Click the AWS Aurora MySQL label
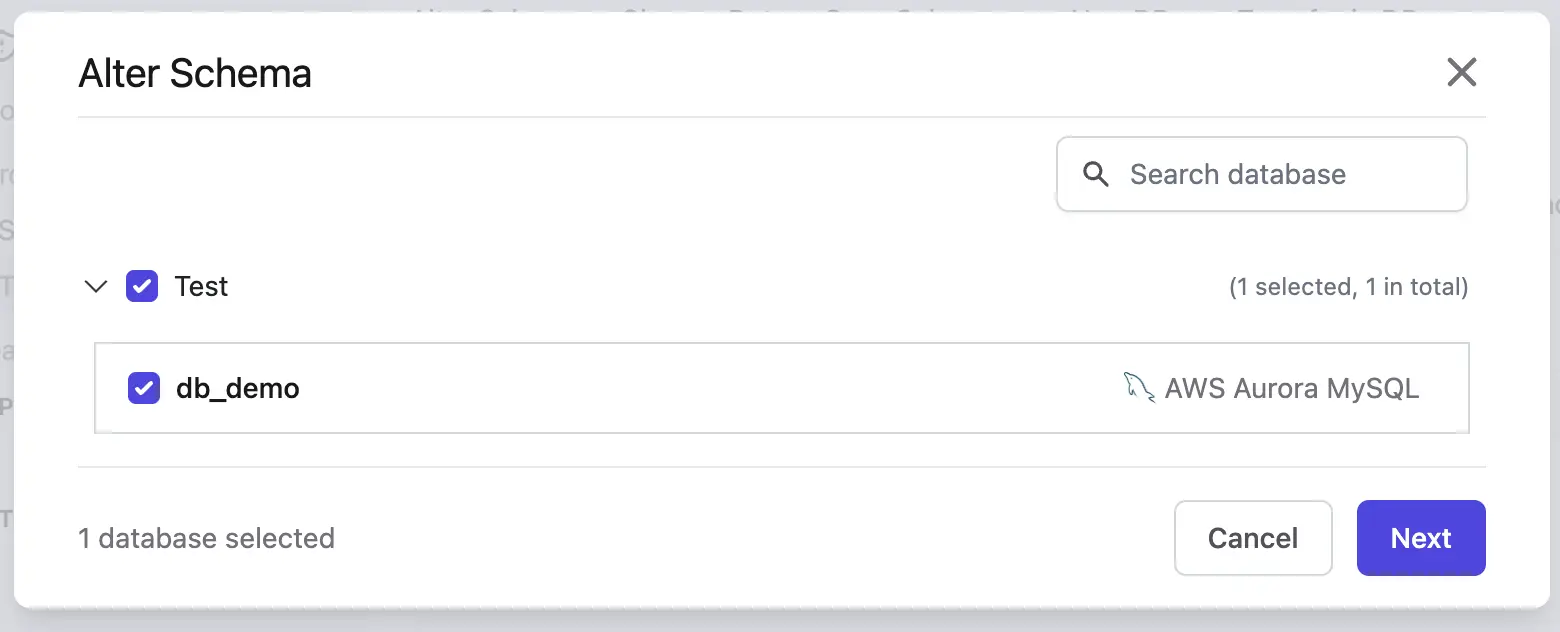This screenshot has width=1560, height=632. 1291,388
